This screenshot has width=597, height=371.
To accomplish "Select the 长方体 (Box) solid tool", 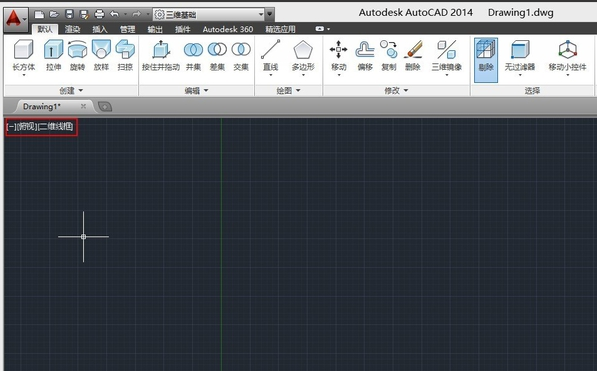I will point(24,55).
